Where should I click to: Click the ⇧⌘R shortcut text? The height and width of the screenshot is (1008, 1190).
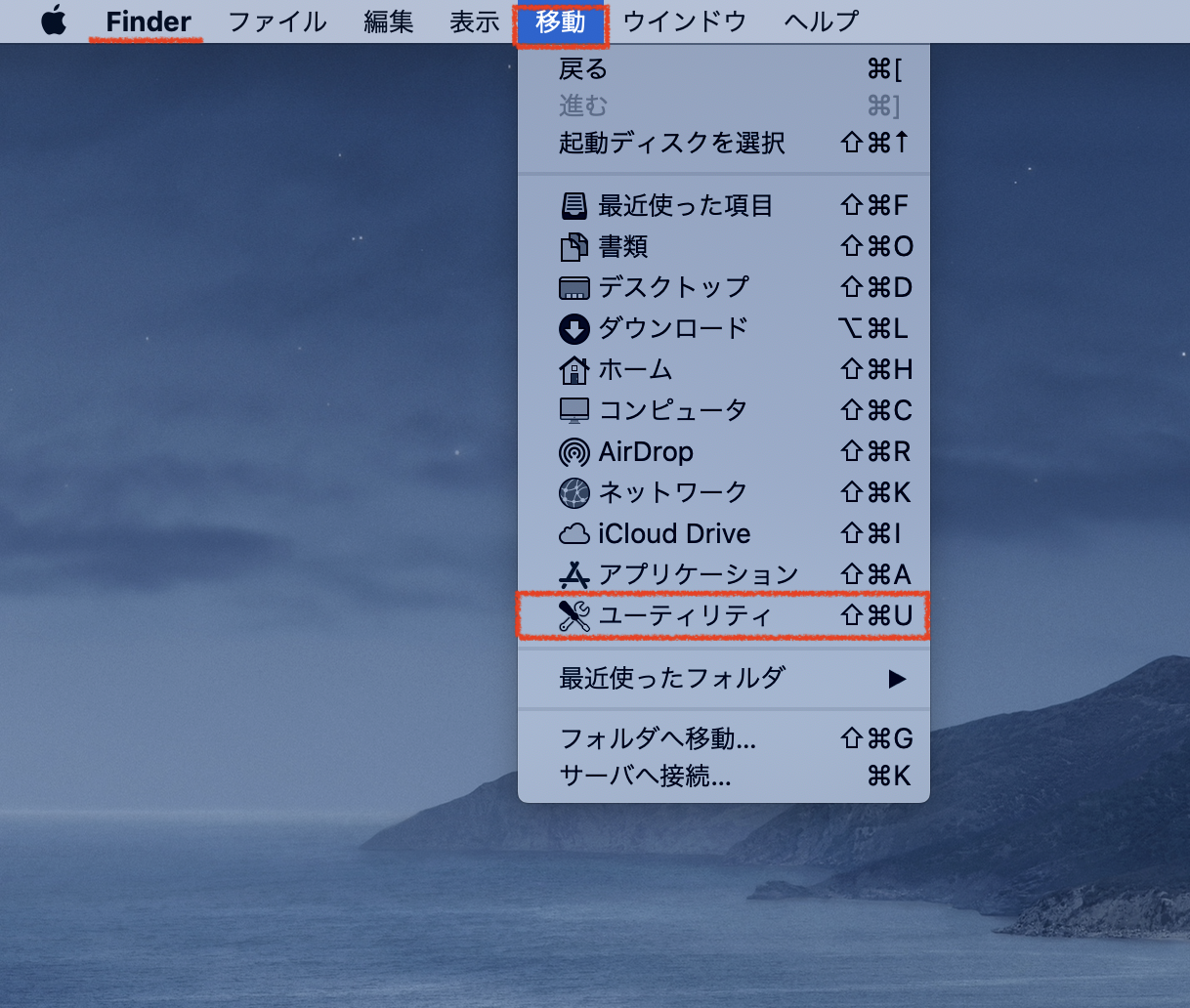(875, 452)
